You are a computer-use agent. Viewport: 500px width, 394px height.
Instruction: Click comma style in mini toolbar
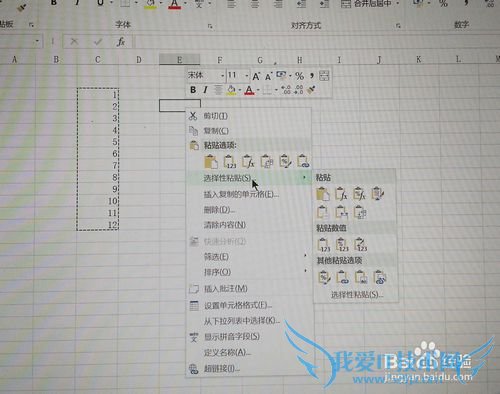click(x=312, y=76)
